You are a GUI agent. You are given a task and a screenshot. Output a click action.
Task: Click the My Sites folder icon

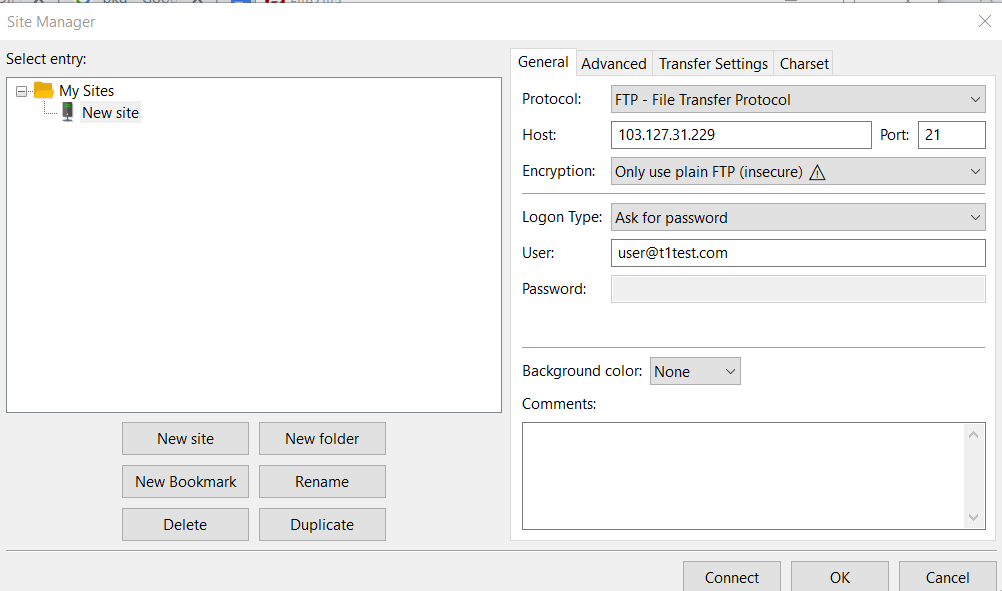[x=43, y=90]
